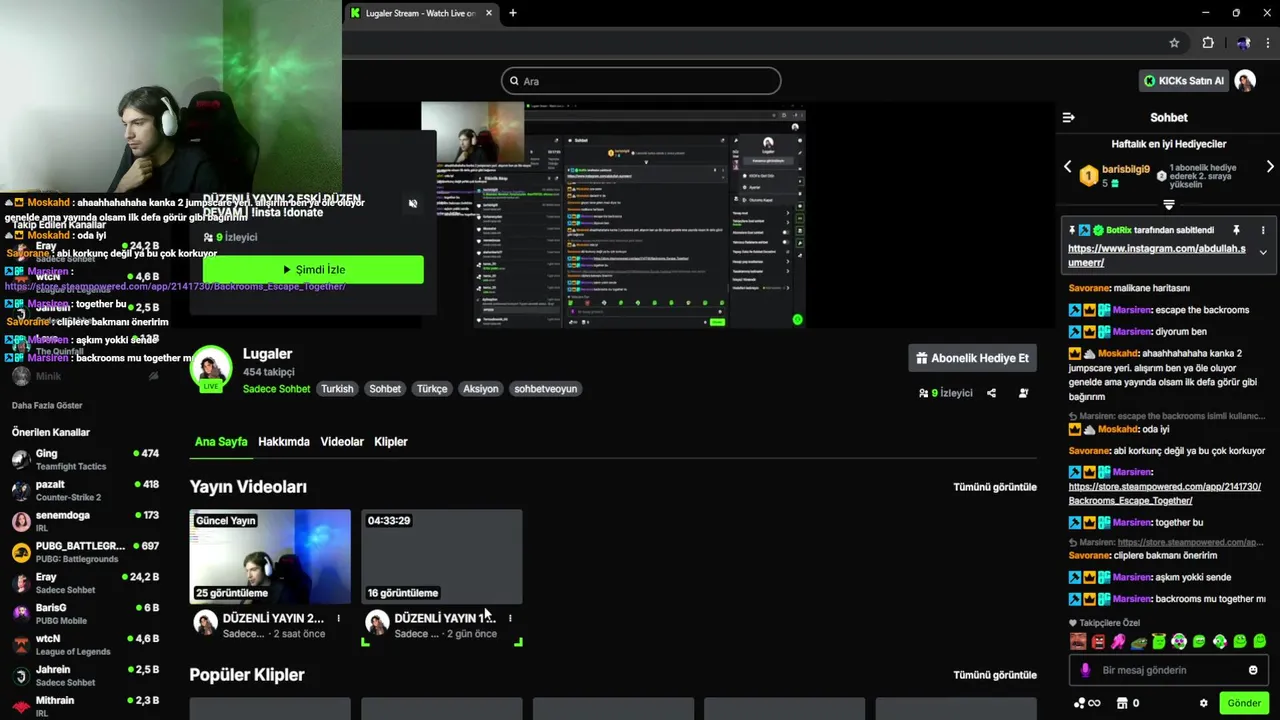This screenshot has width=1280, height=720.
Task: Open Ging recommended channel
Action: pyautogui.click(x=85, y=459)
